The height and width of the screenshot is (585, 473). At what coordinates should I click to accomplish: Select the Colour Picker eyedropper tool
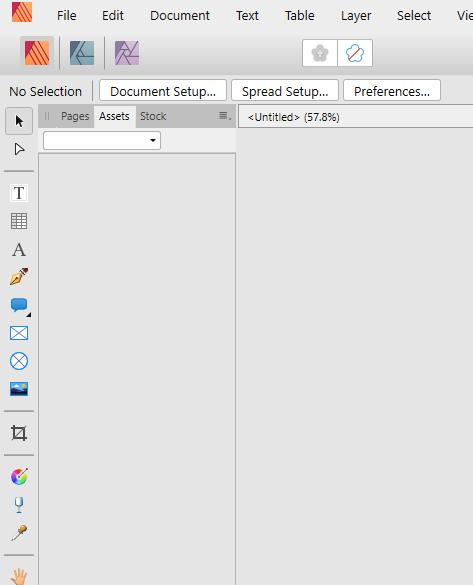point(19,533)
